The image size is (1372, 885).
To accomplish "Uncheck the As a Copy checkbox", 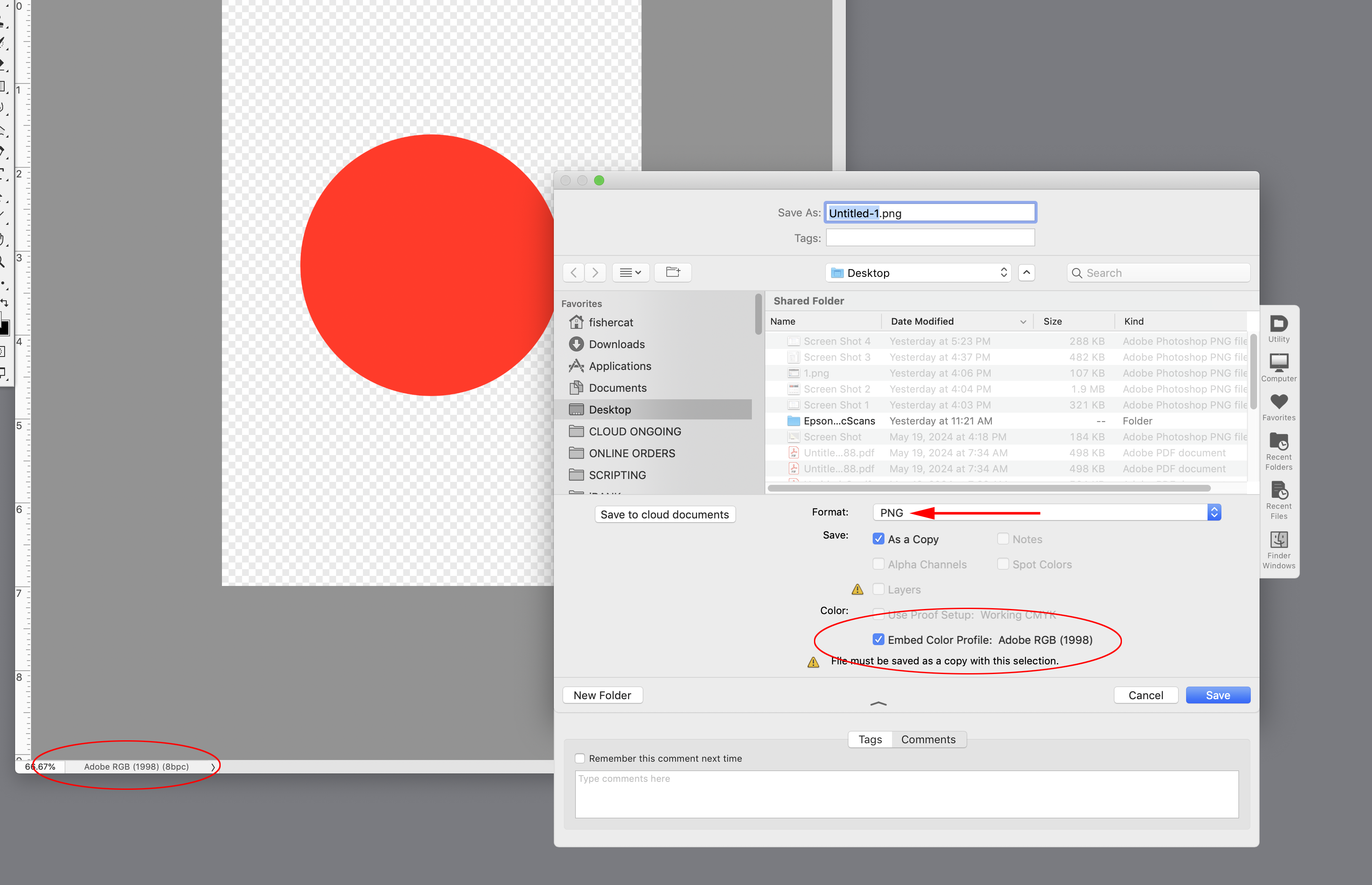I will tap(878, 539).
